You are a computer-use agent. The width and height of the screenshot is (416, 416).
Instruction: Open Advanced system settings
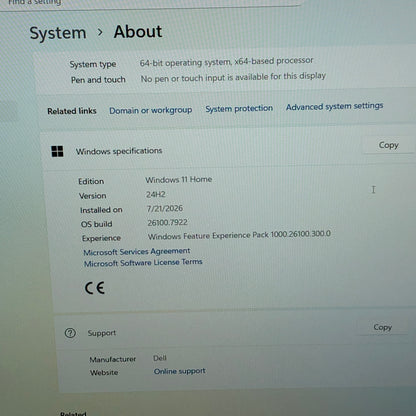(334, 107)
